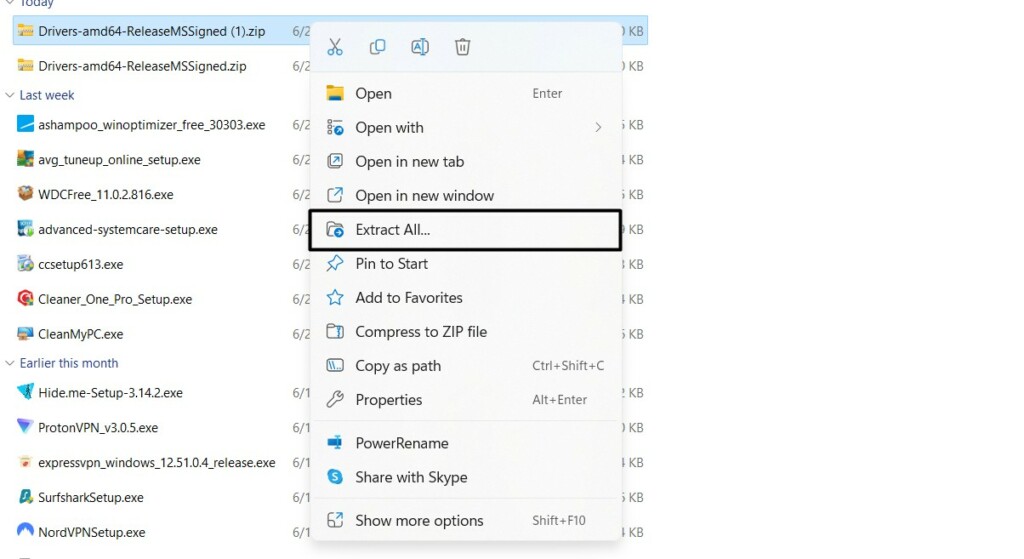Select Add to Favorites option
1024x559 pixels.
[x=408, y=298]
